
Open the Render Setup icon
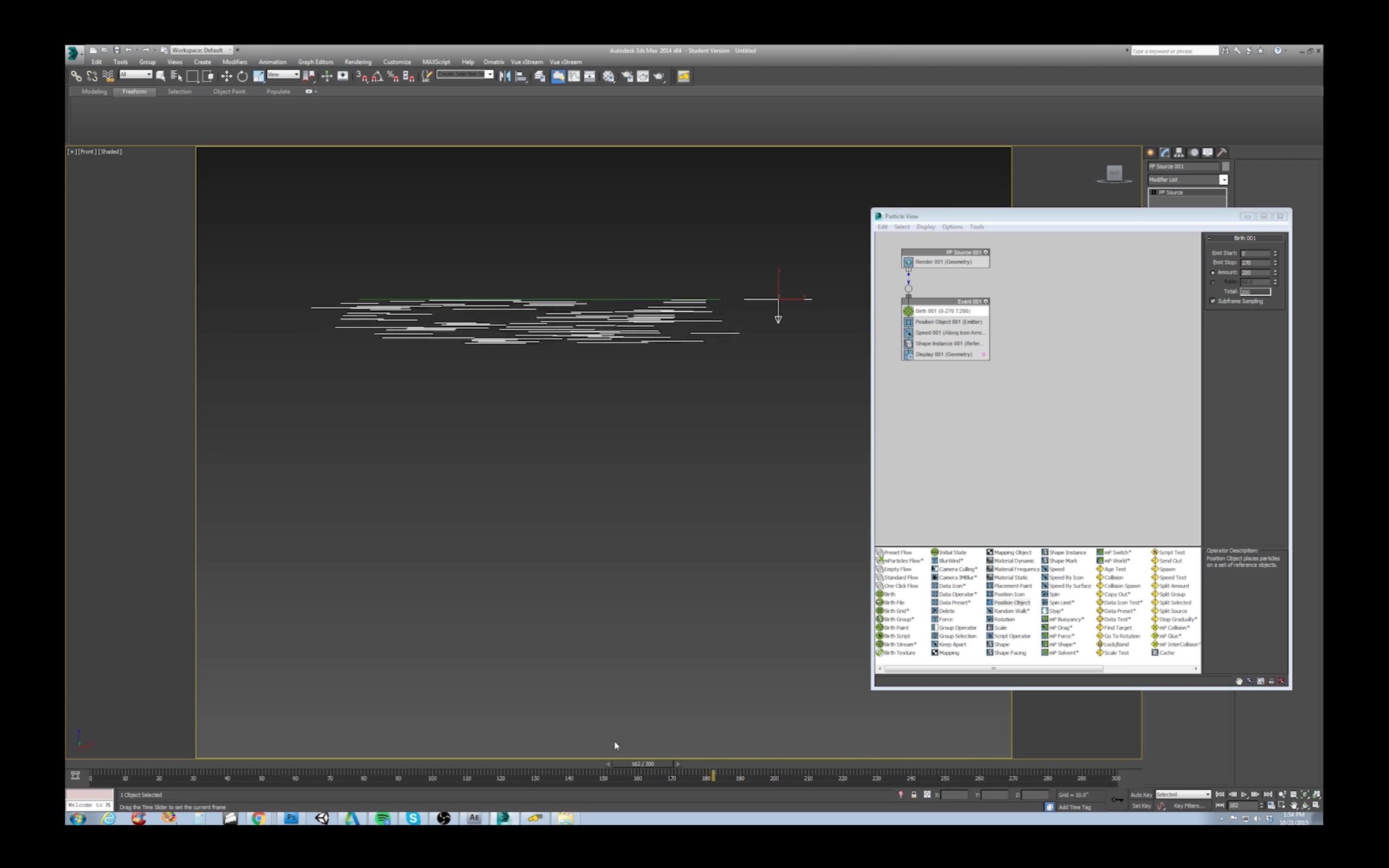[627, 76]
